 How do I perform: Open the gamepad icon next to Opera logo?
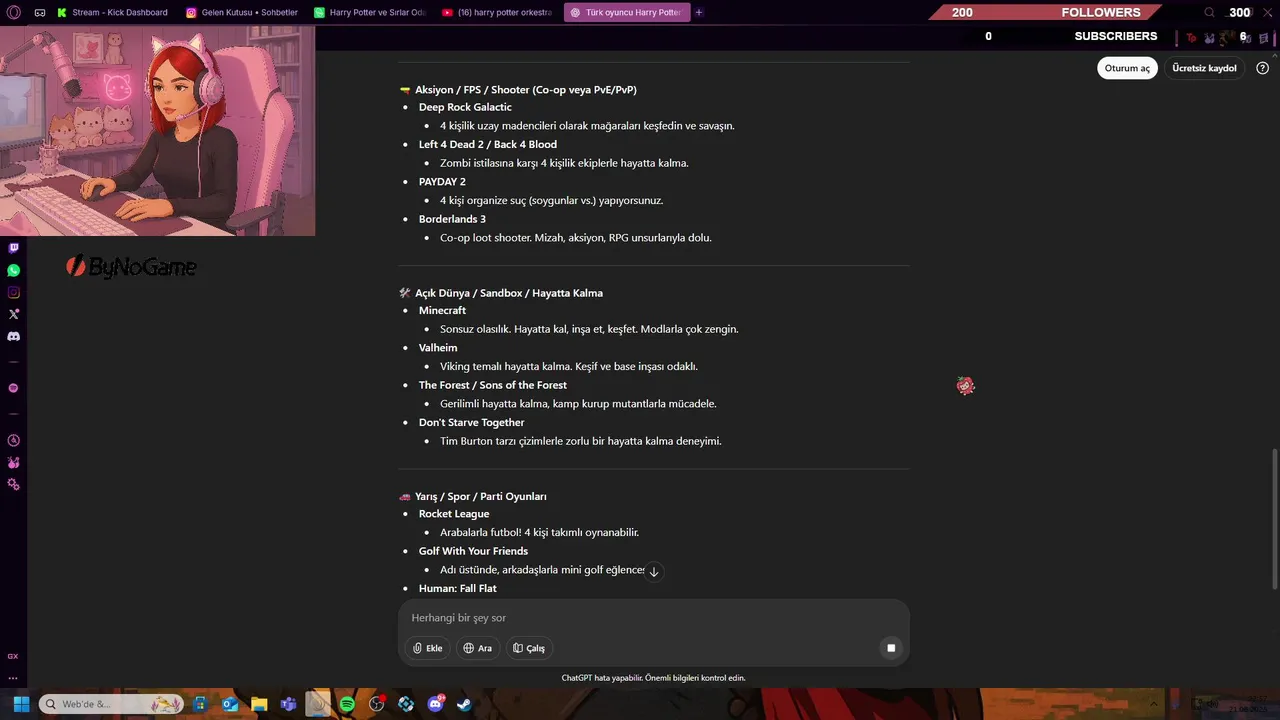pyautogui.click(x=40, y=13)
